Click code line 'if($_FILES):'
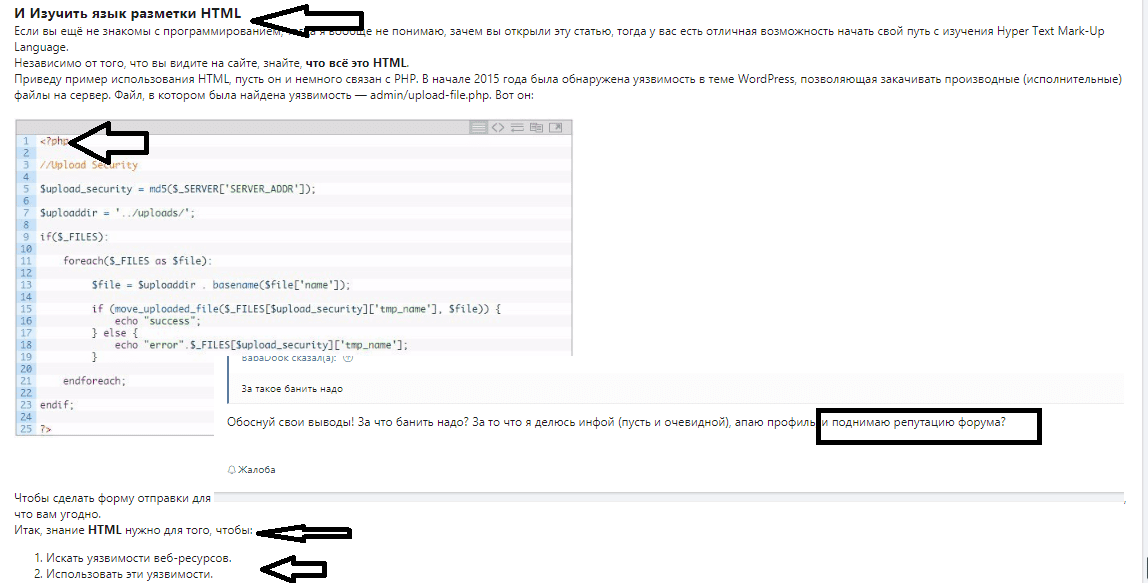This screenshot has width=1148, height=583. coord(74,237)
